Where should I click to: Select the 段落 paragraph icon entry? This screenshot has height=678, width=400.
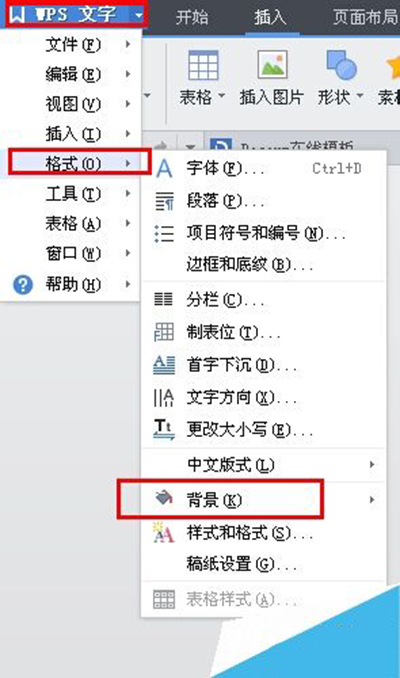coord(164,201)
